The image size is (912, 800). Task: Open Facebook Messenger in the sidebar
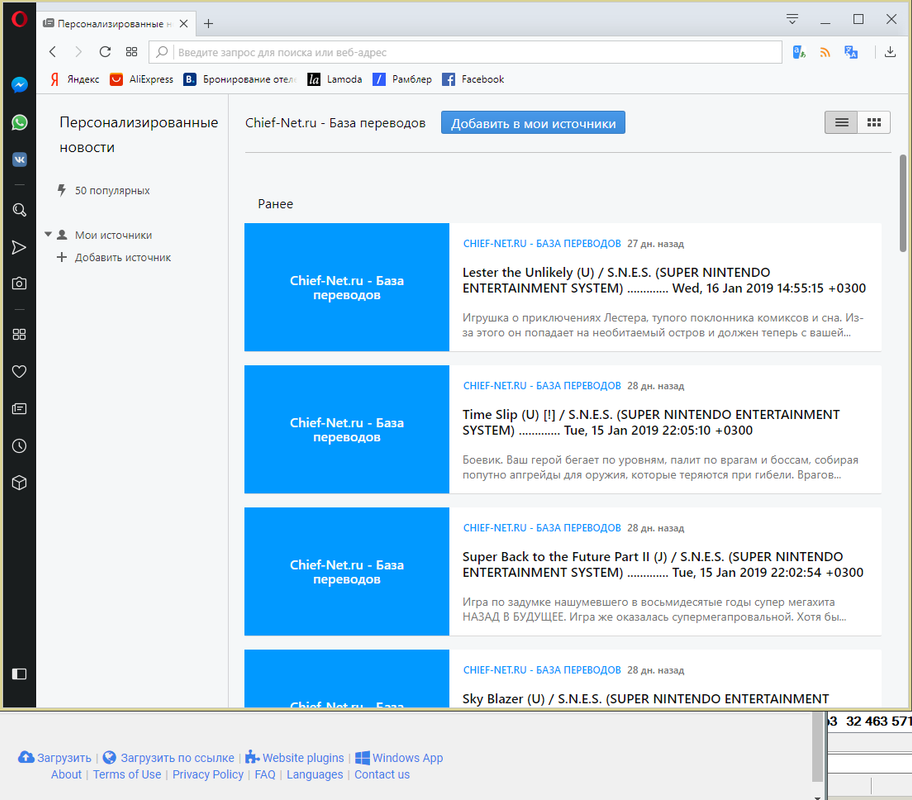19,85
